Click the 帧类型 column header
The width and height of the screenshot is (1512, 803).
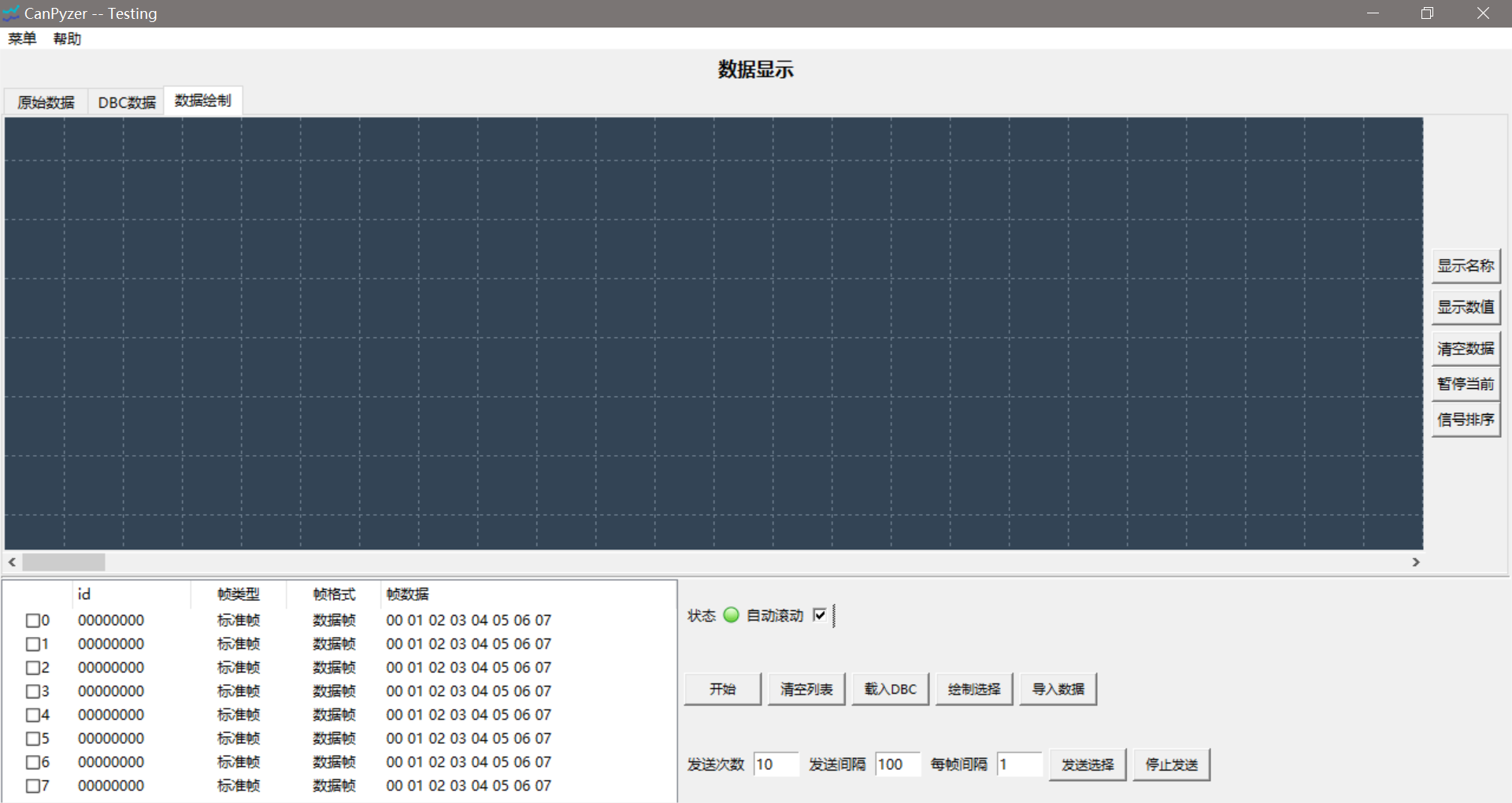[x=239, y=594]
